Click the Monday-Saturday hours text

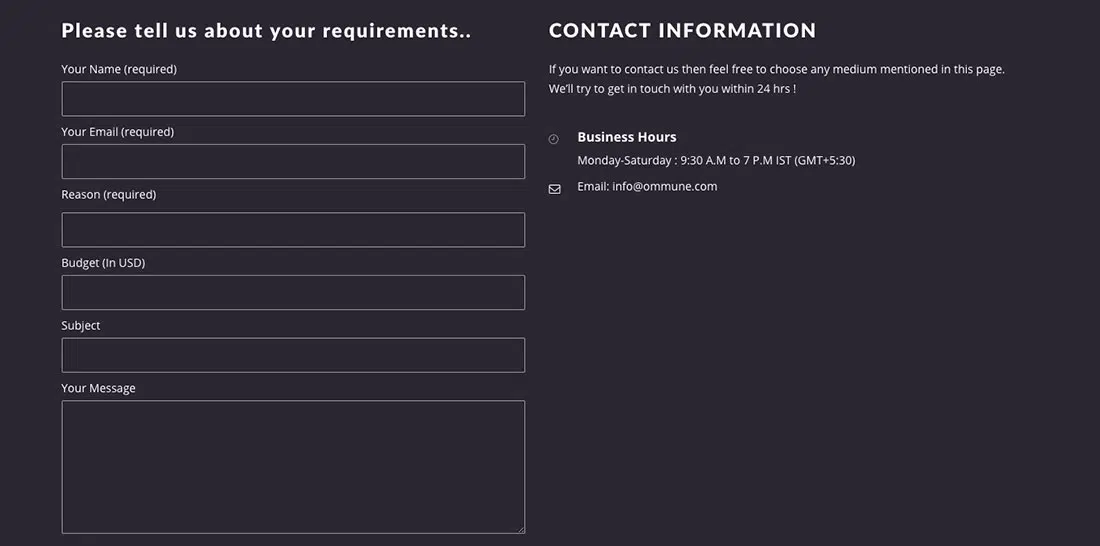coord(716,160)
